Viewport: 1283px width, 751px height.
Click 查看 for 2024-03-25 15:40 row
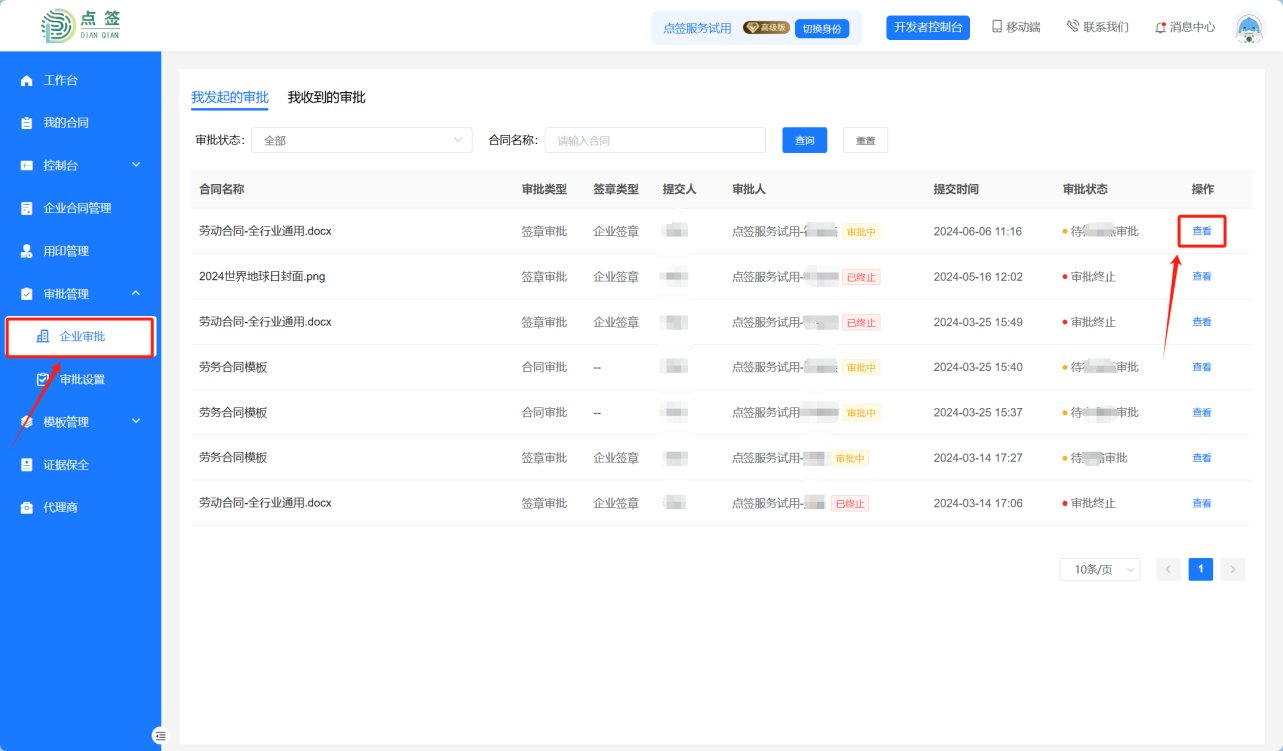[x=1202, y=367]
